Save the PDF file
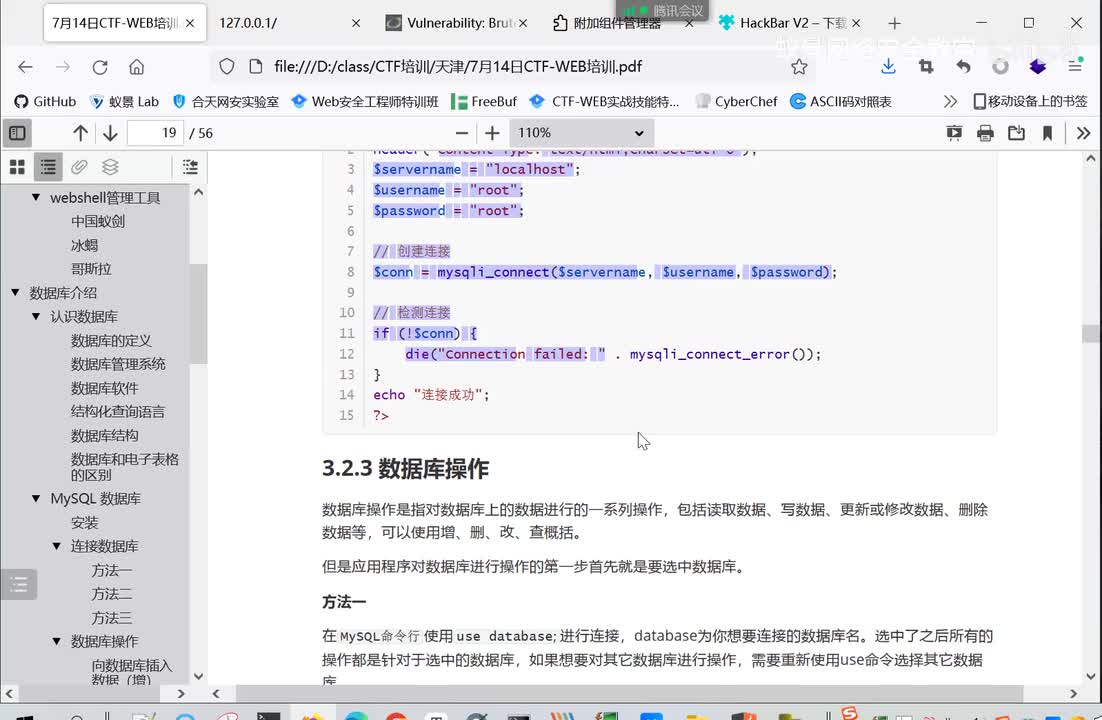The image size is (1102, 720). 1016,133
